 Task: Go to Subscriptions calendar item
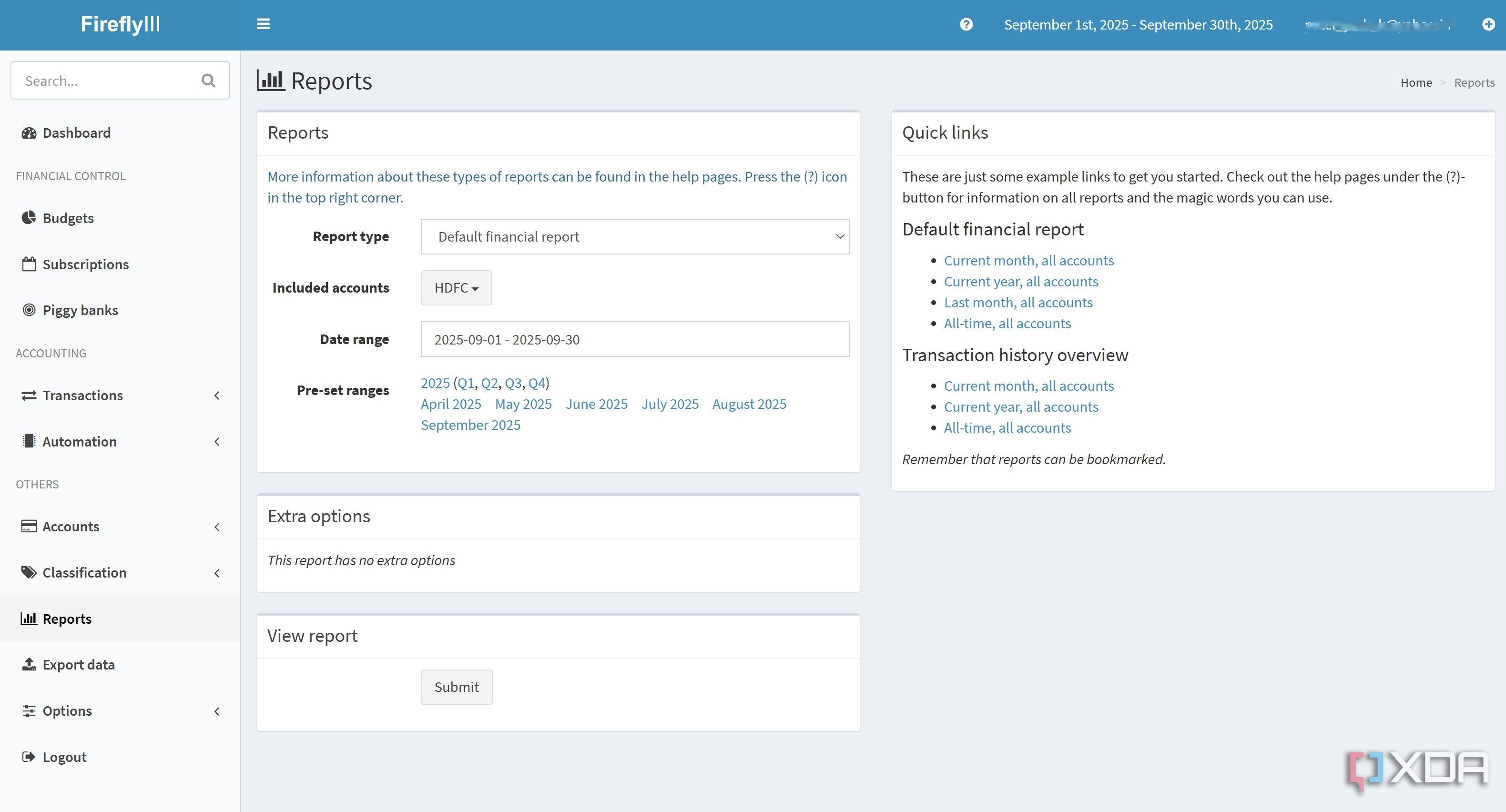[75, 264]
